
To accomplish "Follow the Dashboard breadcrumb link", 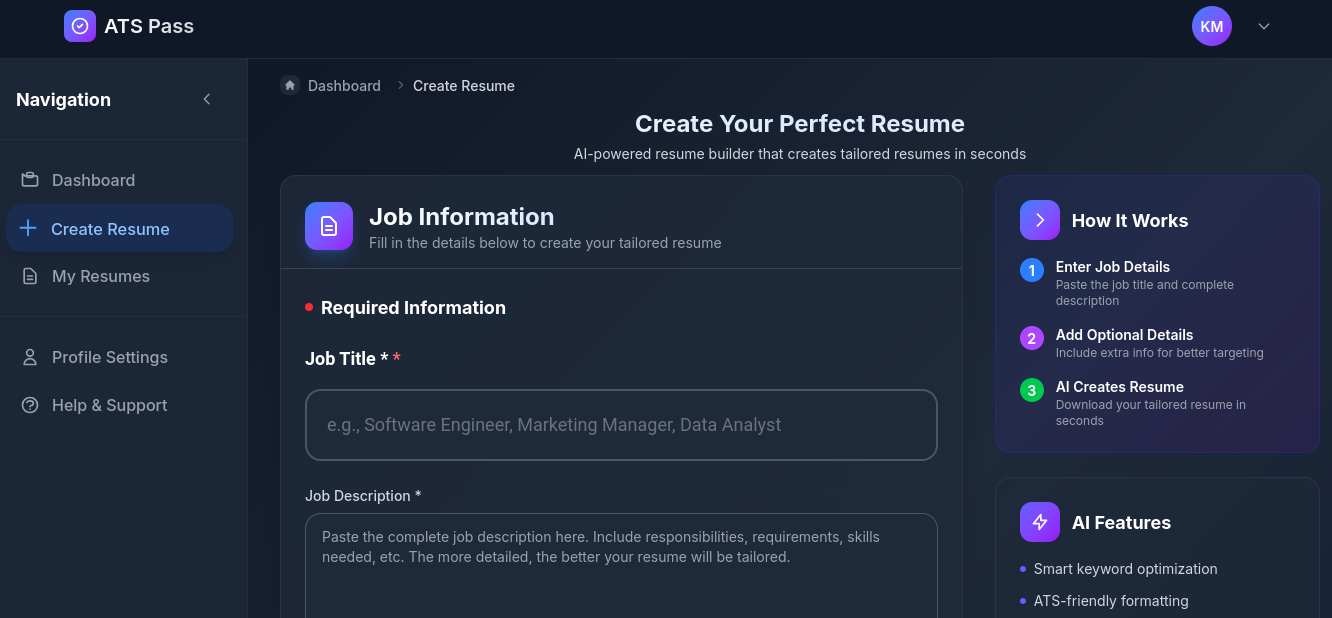I will pos(344,86).
